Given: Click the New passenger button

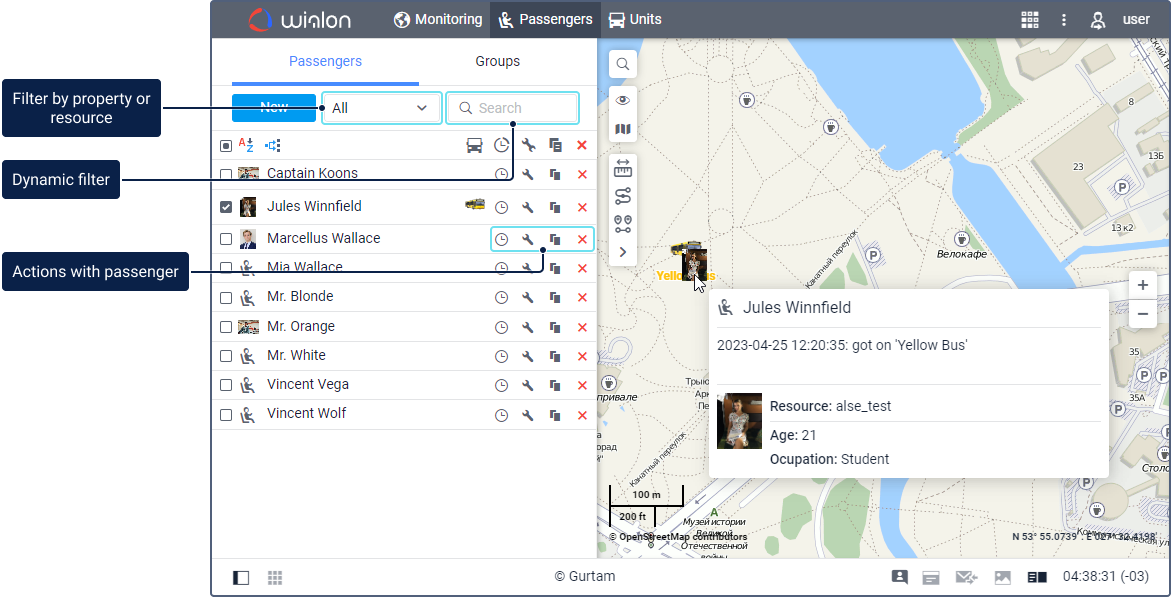Looking at the screenshot, I should [273, 108].
